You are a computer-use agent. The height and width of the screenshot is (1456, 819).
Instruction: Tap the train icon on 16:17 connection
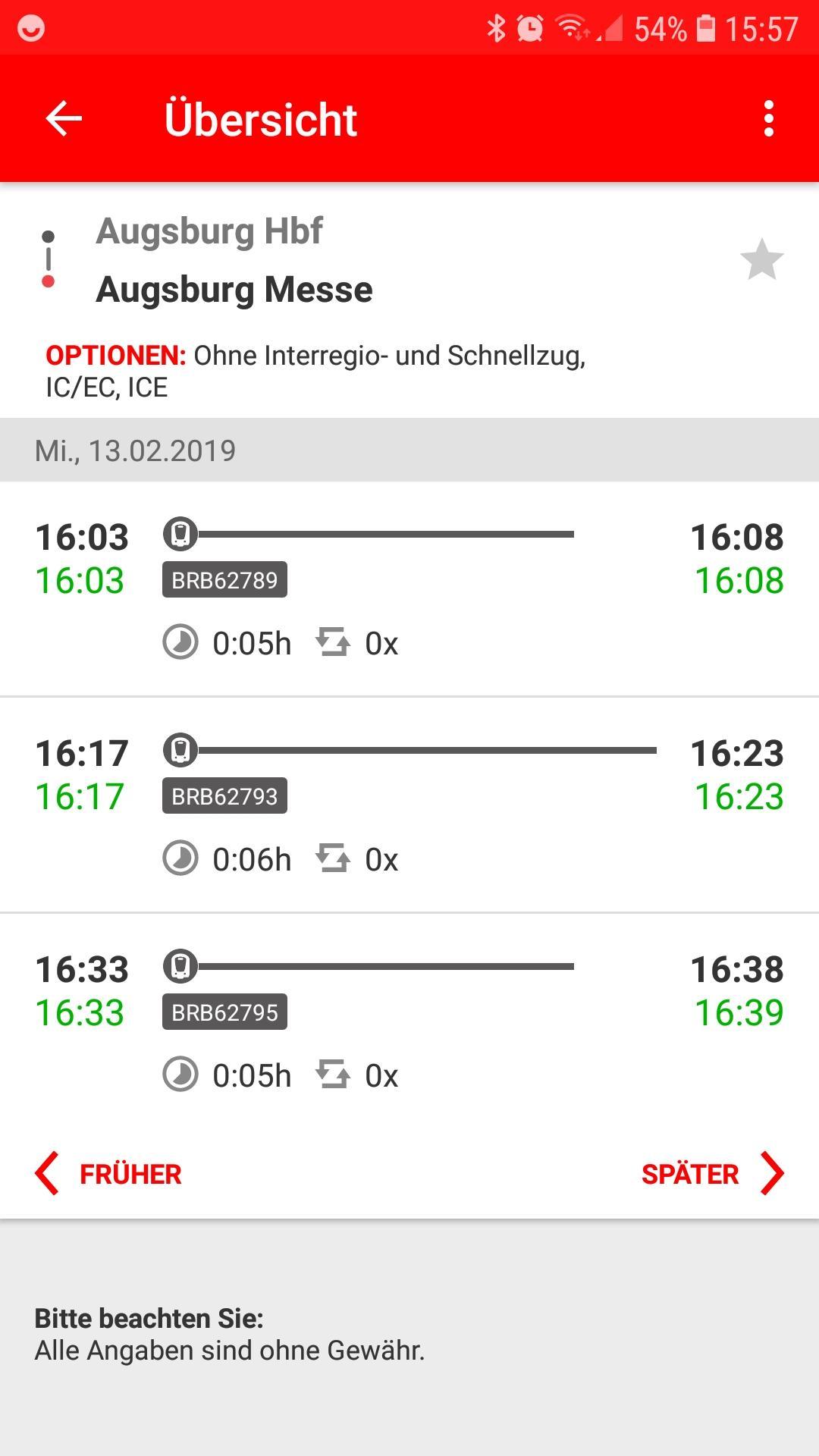tap(180, 750)
